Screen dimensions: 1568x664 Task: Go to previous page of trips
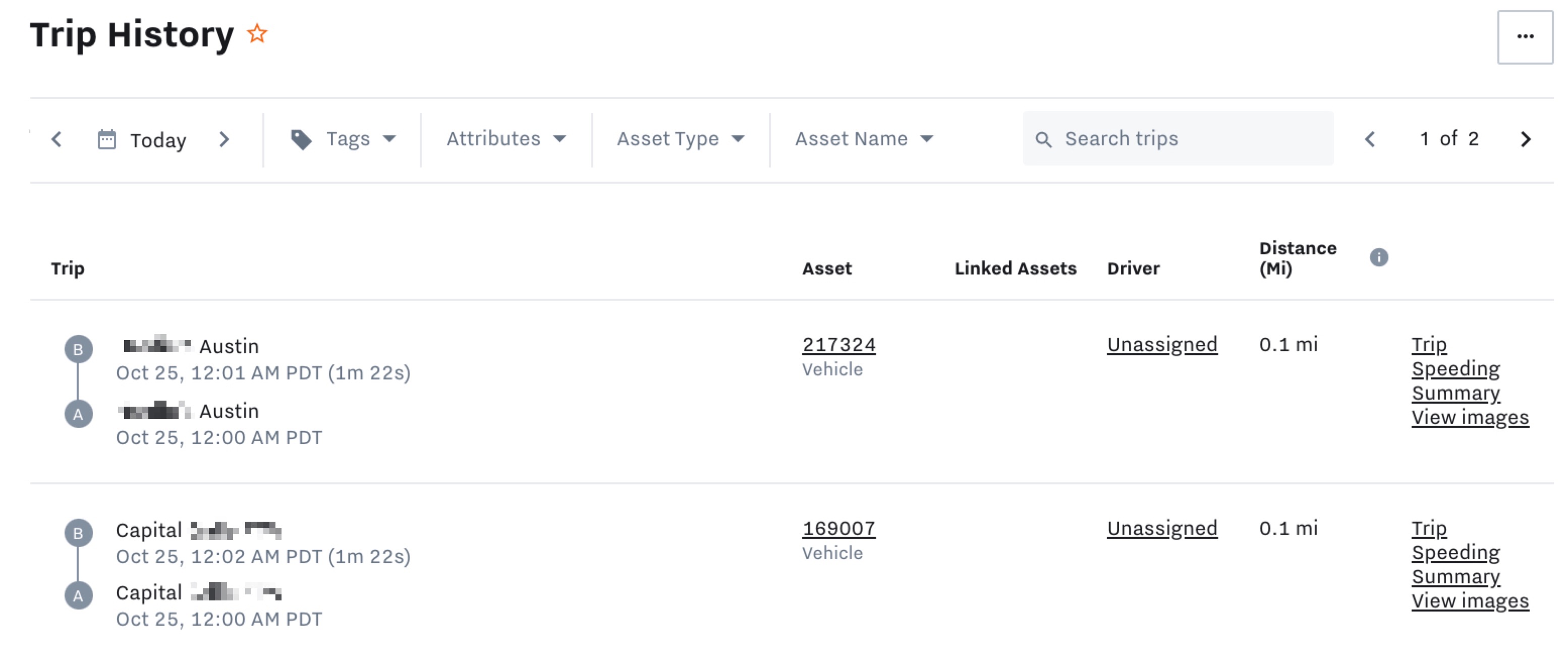point(1370,139)
